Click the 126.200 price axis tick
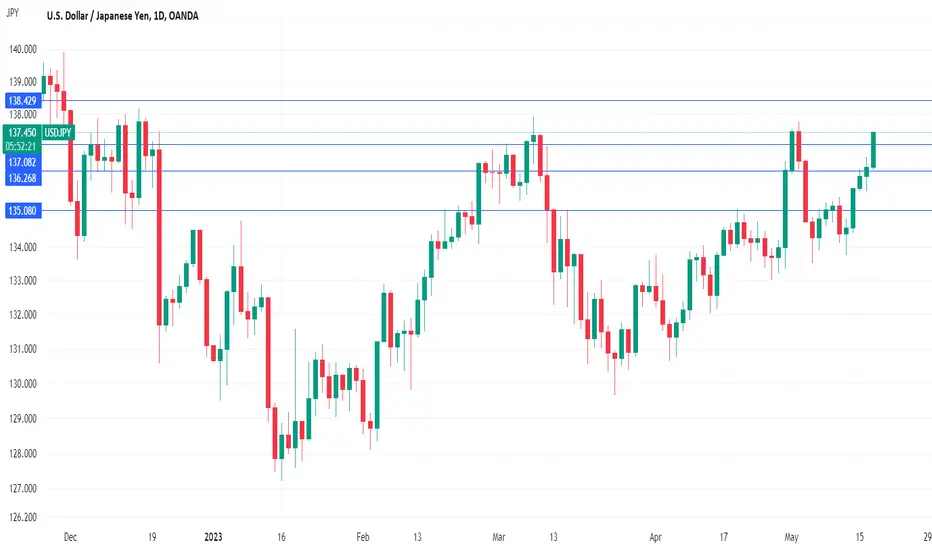The height and width of the screenshot is (550, 932). point(23,517)
